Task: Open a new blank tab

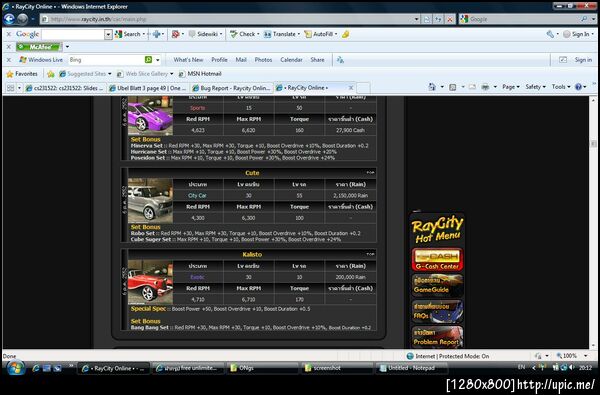Action: 363,88
